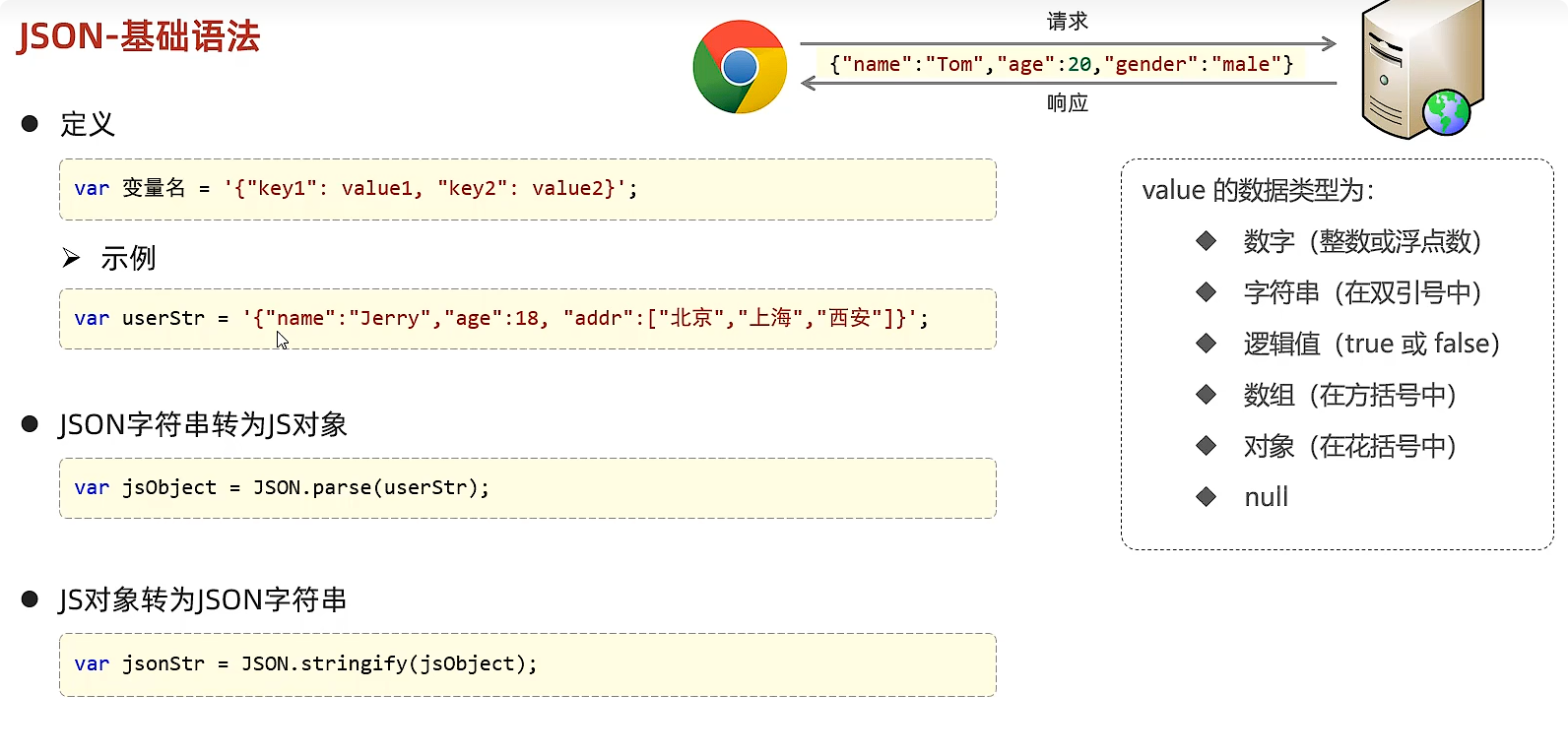Click the 数组 (在方括号中) list item
This screenshot has height=755, width=1568.
point(1349,395)
